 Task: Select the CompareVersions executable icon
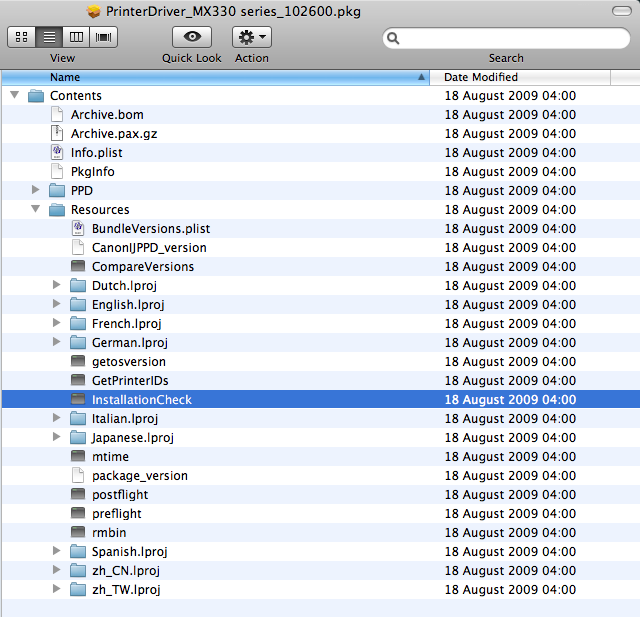[x=78, y=266]
